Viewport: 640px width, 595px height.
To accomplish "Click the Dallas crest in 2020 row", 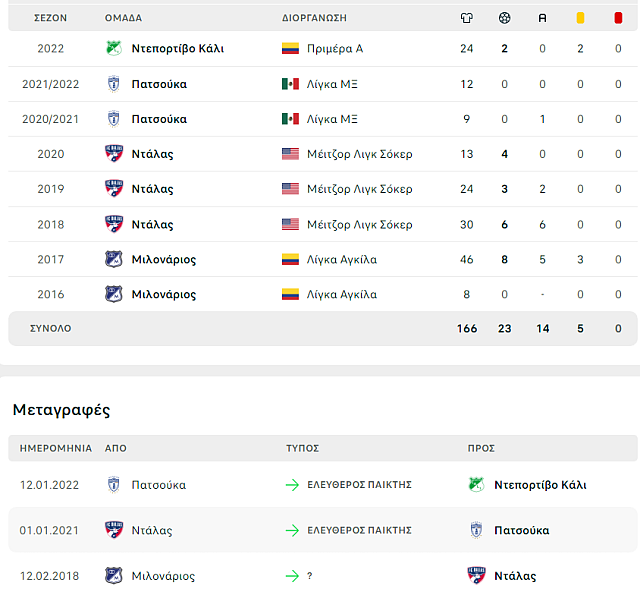I will [x=113, y=154].
